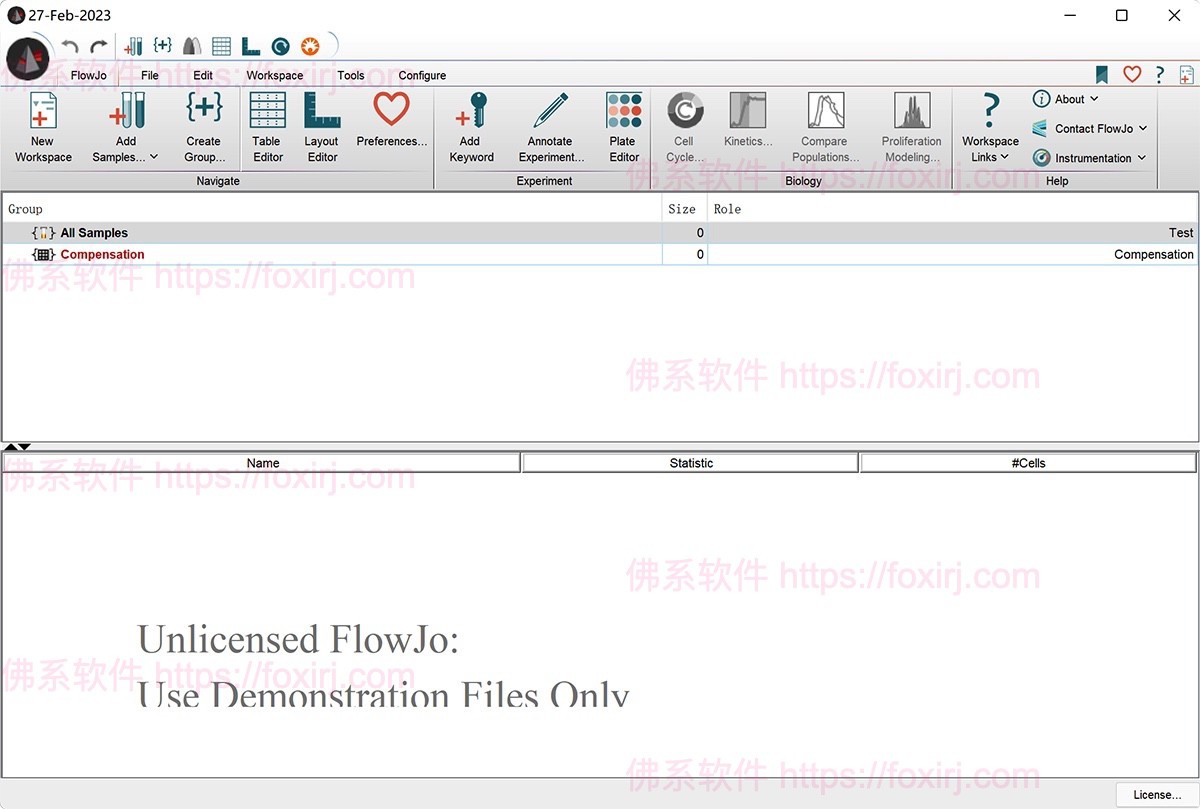Click the bookmark icon at top right
The height and width of the screenshot is (809, 1200).
tap(1102, 74)
